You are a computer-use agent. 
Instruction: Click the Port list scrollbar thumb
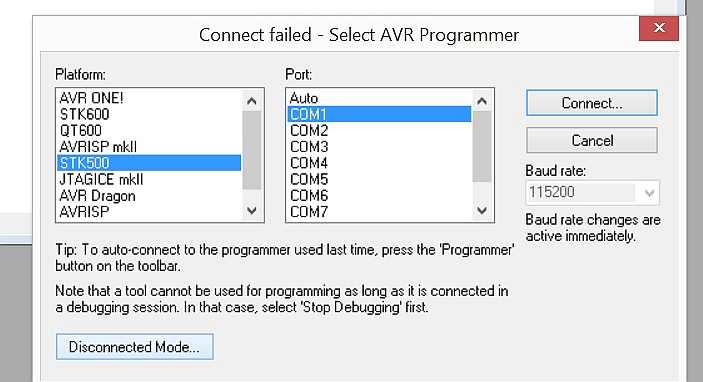click(x=482, y=146)
